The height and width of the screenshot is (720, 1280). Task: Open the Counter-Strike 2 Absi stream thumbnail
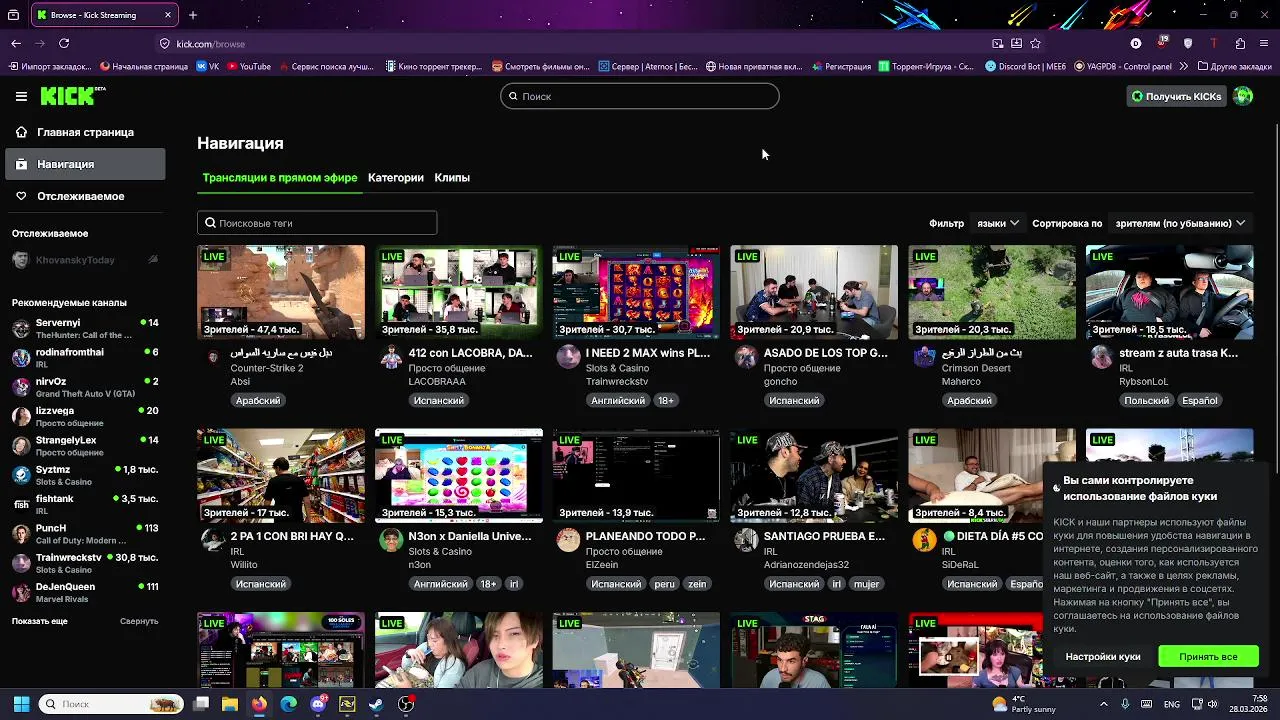[281, 292]
